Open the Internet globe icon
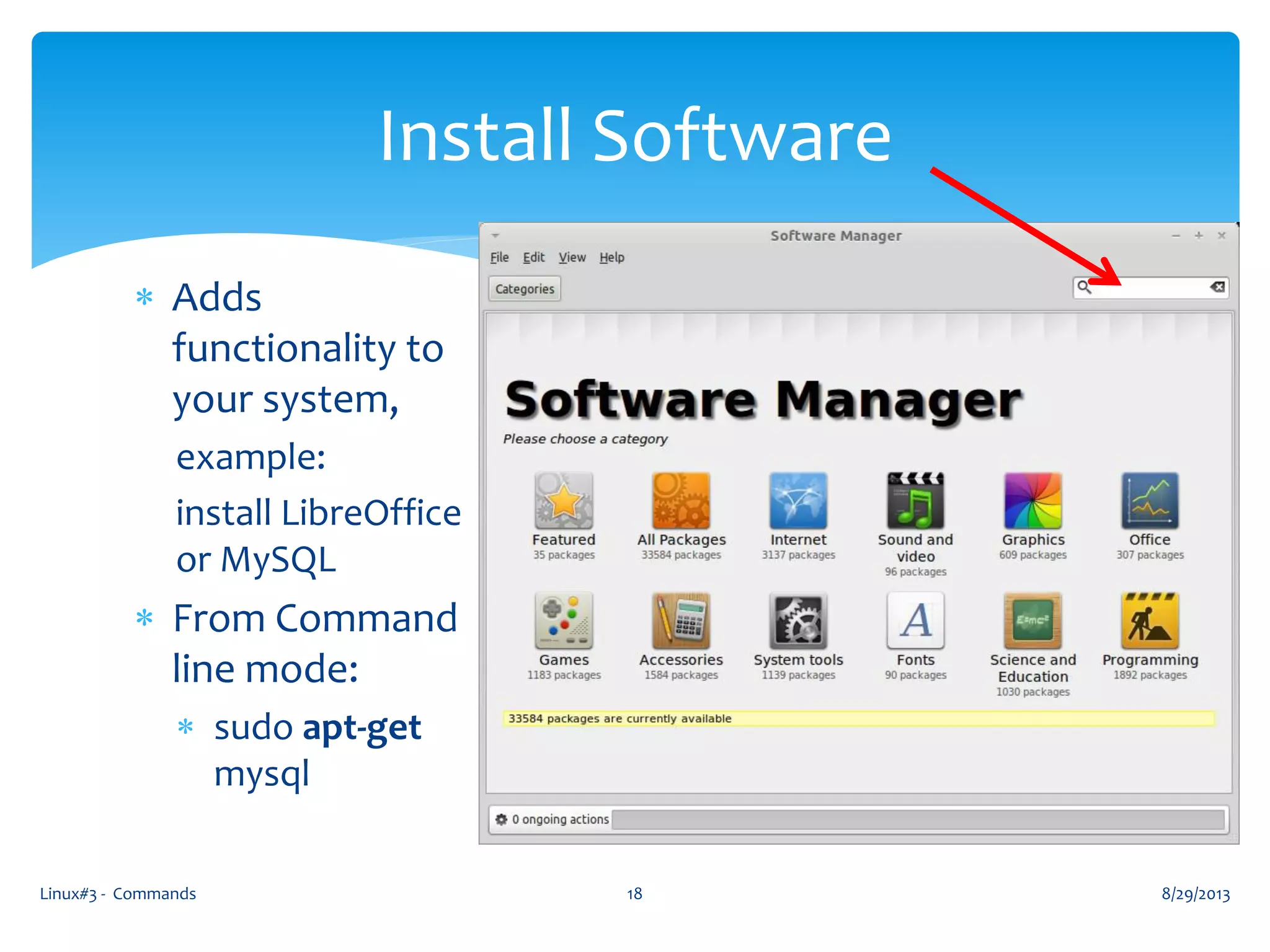 [798, 500]
